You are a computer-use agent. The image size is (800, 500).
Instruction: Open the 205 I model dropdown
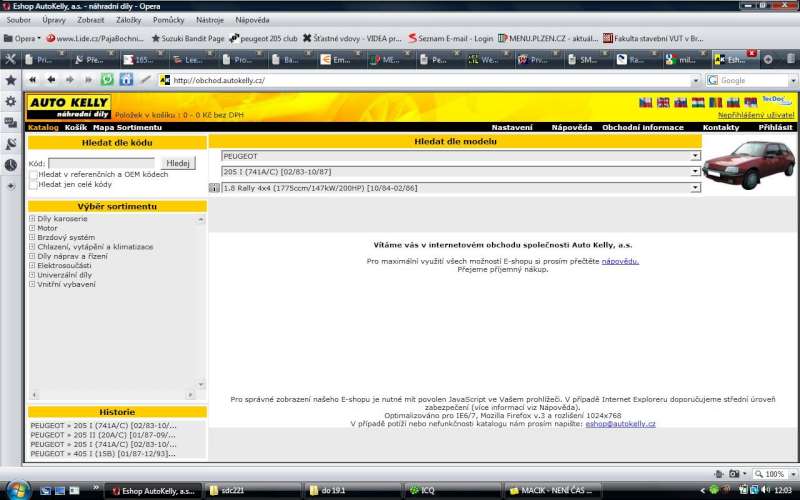pos(460,172)
